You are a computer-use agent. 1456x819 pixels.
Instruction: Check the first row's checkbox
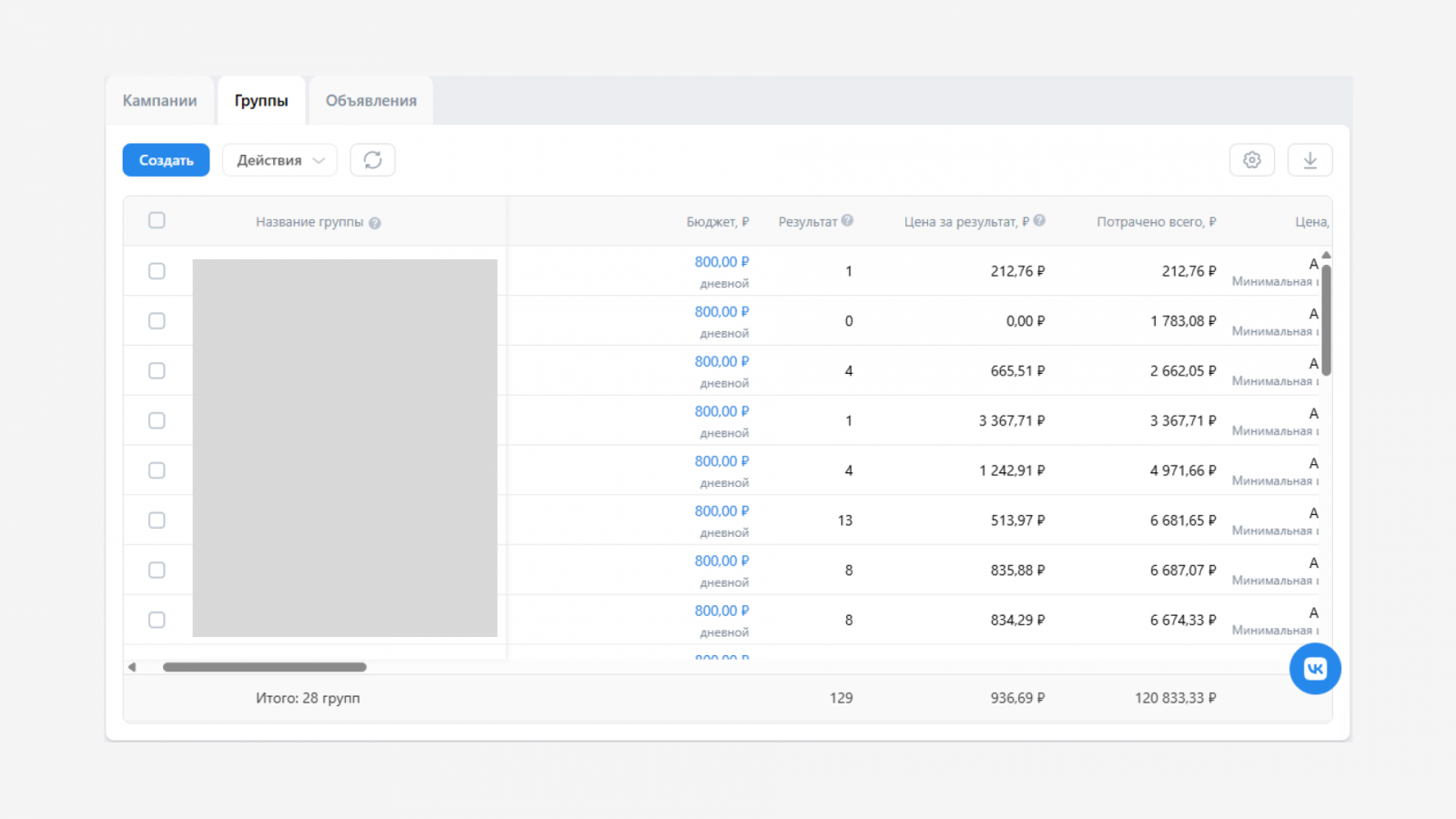tap(157, 271)
